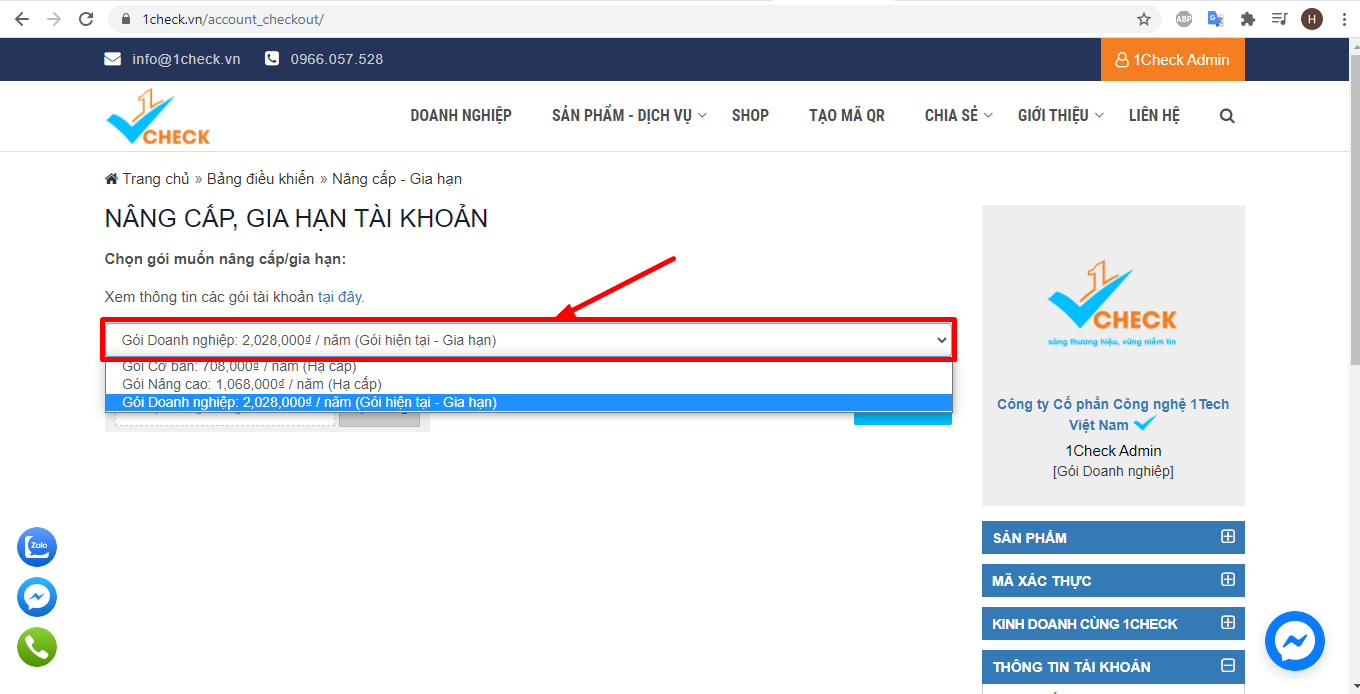The height and width of the screenshot is (694, 1360).
Task: Open site search with magnifier icon
Action: tap(1227, 116)
